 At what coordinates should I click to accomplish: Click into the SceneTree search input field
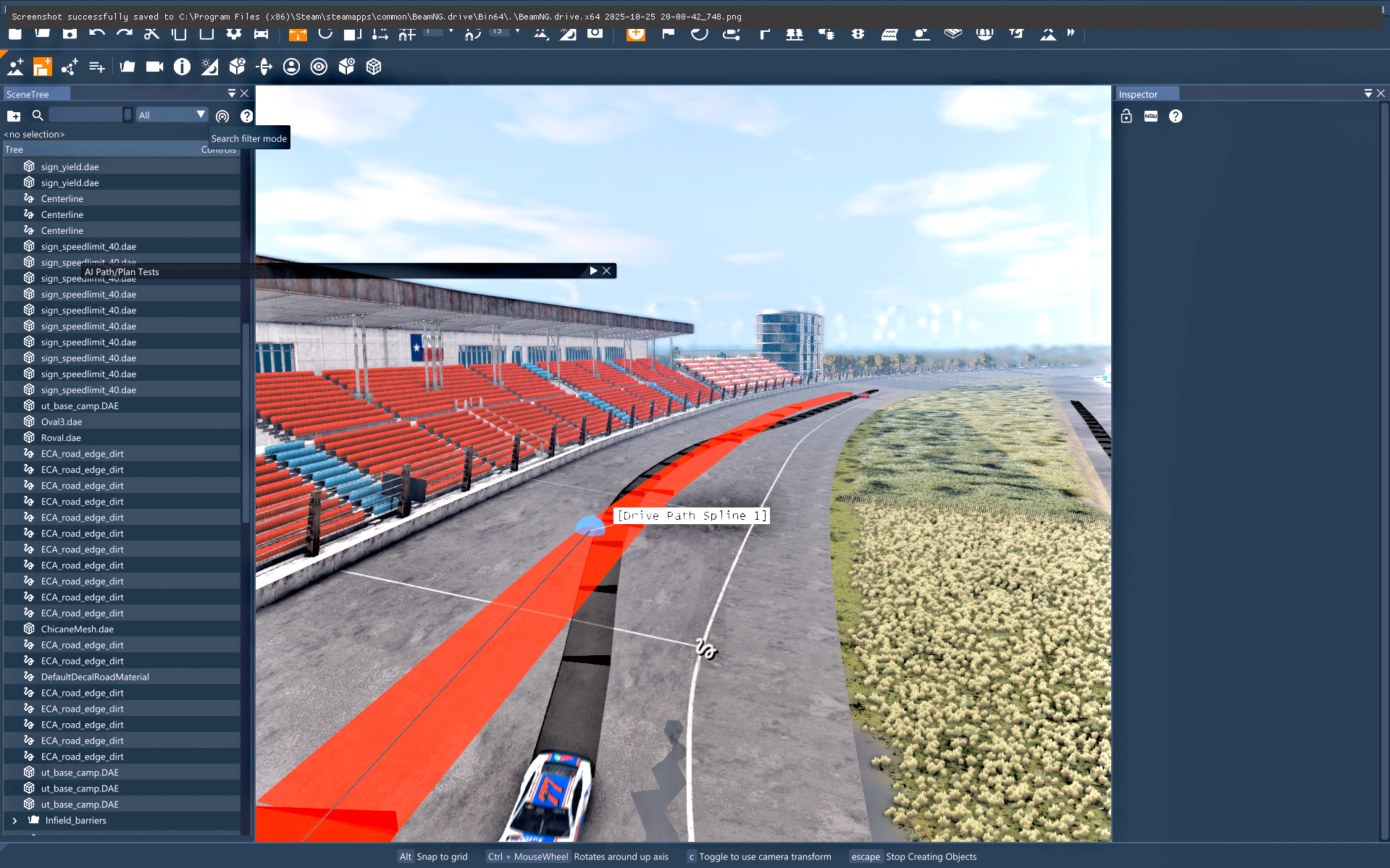pos(86,115)
